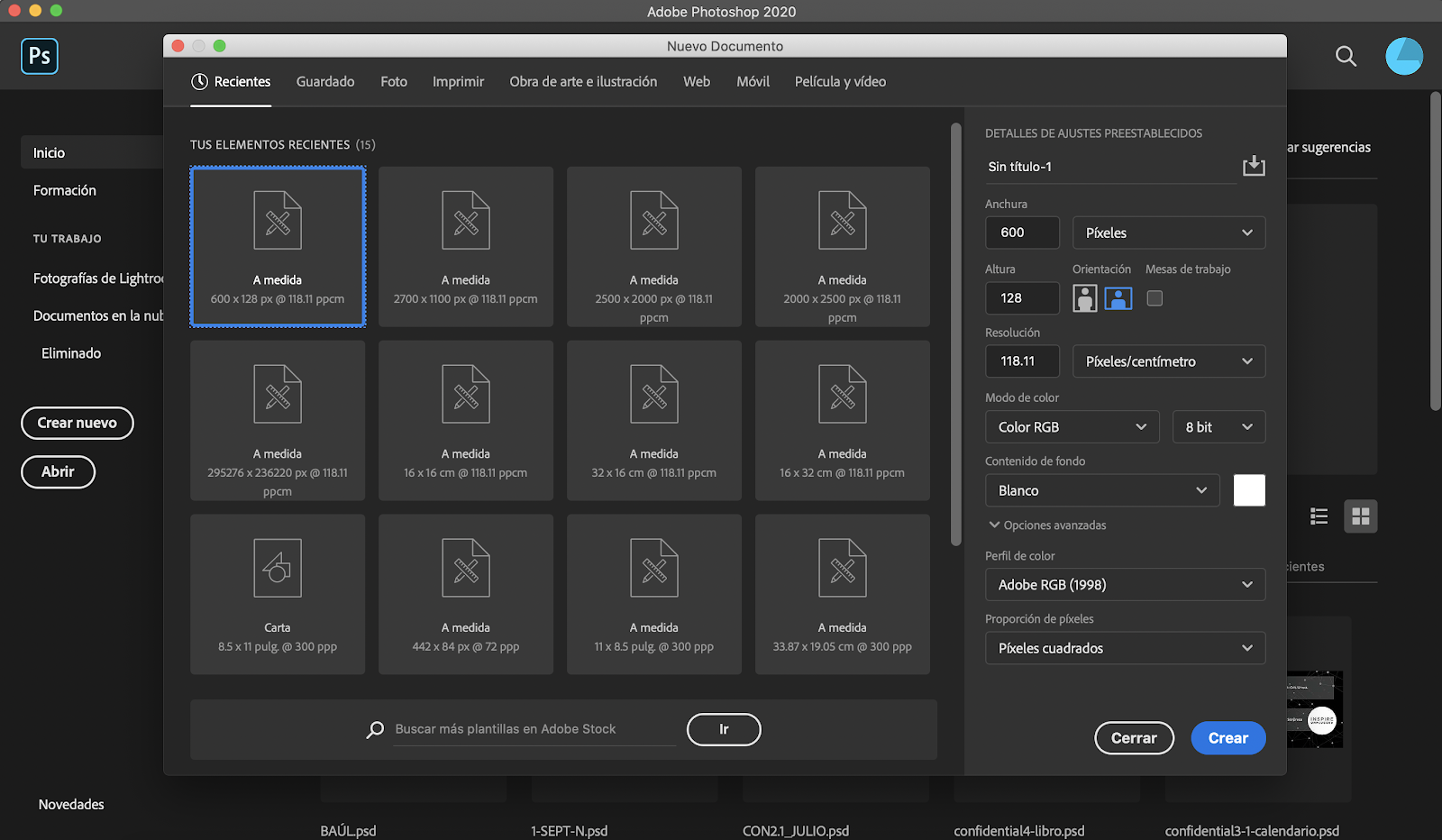Switch to the Móvil tab

click(x=753, y=82)
